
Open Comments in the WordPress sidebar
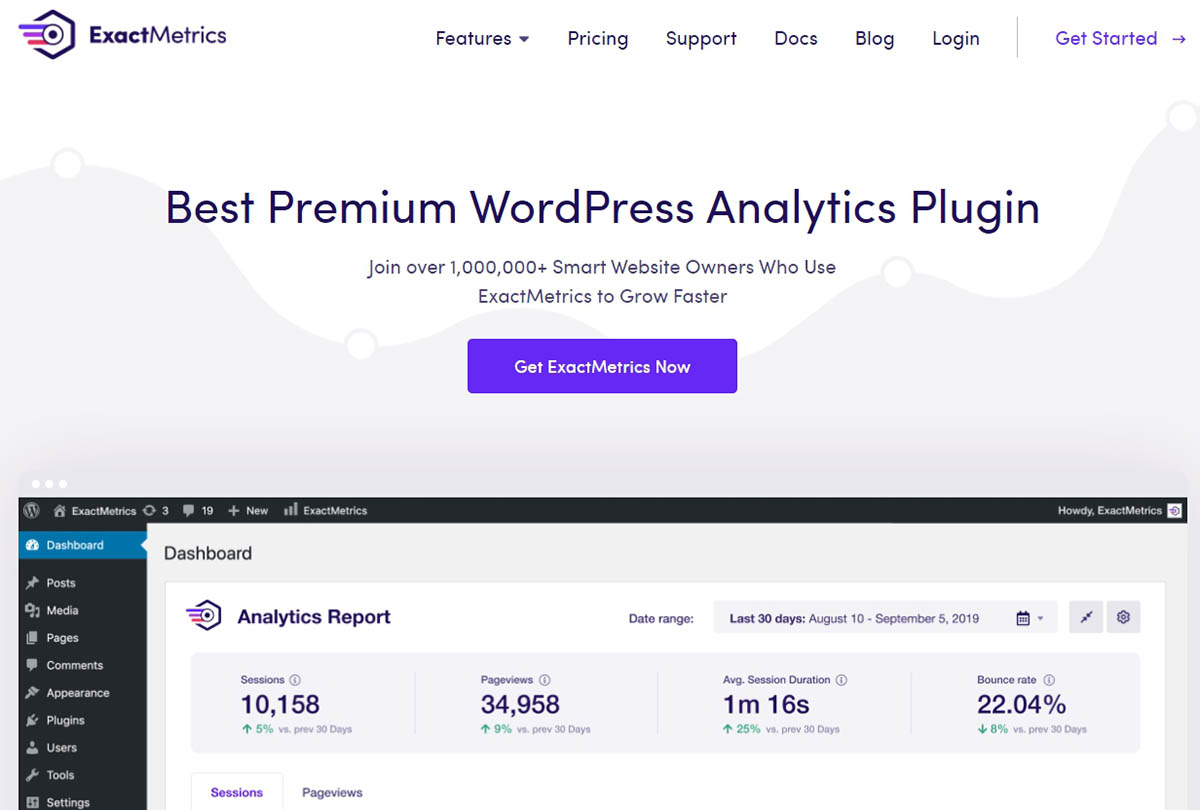[75, 665]
